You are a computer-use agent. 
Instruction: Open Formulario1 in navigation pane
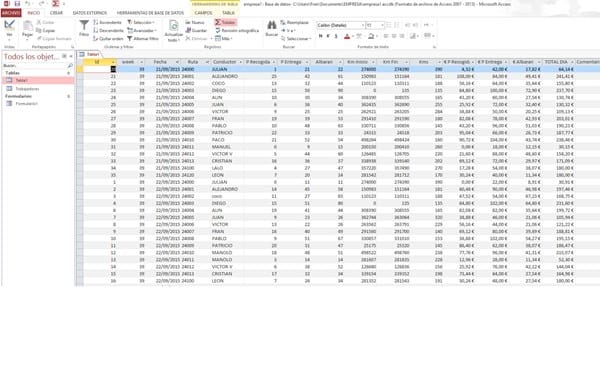coord(38,104)
